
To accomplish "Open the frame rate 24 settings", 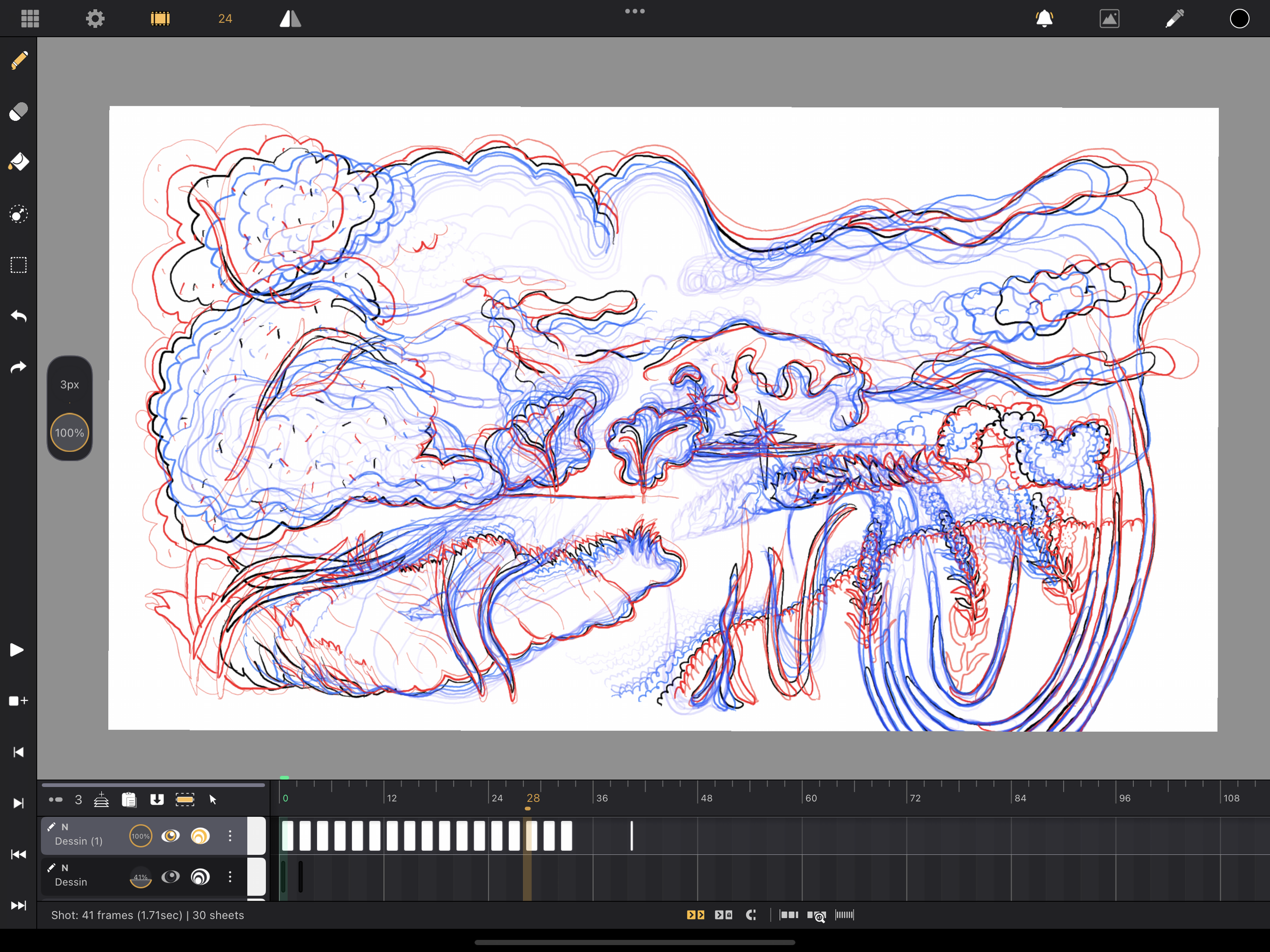I will 225,18.
